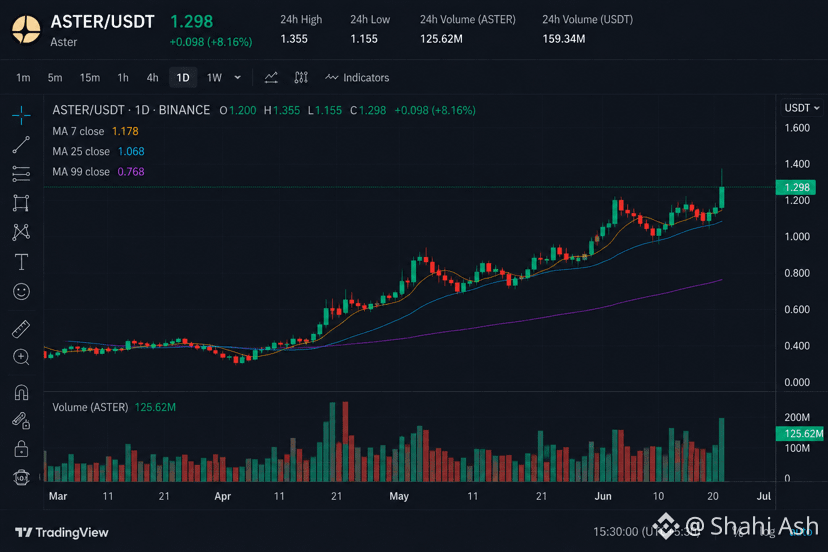Click the latest green candlestick on chart
The image size is (828, 552).
point(721,197)
